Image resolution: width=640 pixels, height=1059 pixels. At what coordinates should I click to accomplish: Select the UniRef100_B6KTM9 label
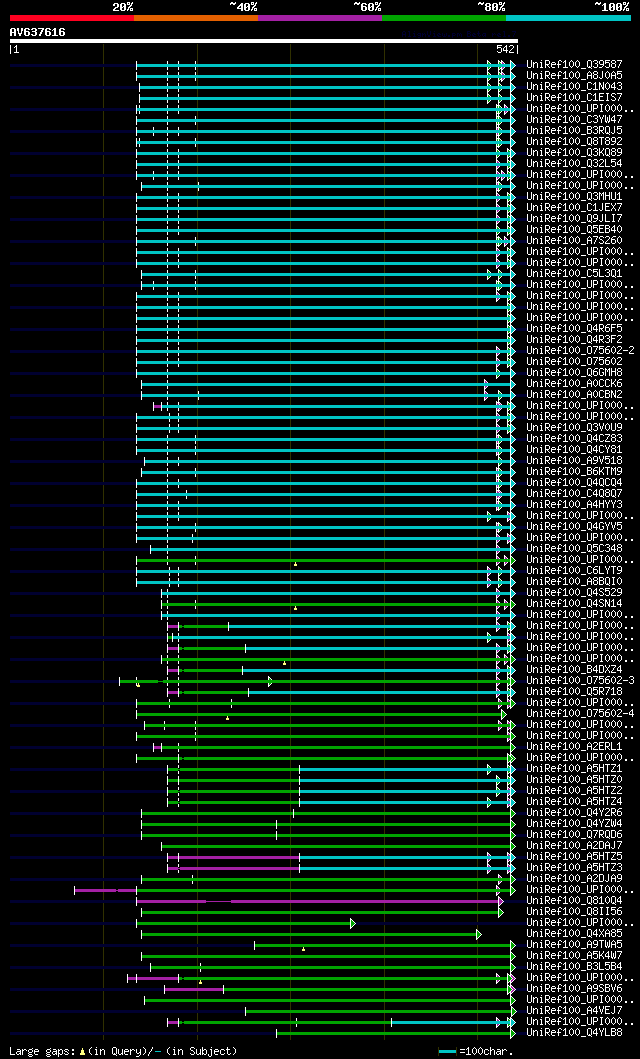tap(575, 471)
